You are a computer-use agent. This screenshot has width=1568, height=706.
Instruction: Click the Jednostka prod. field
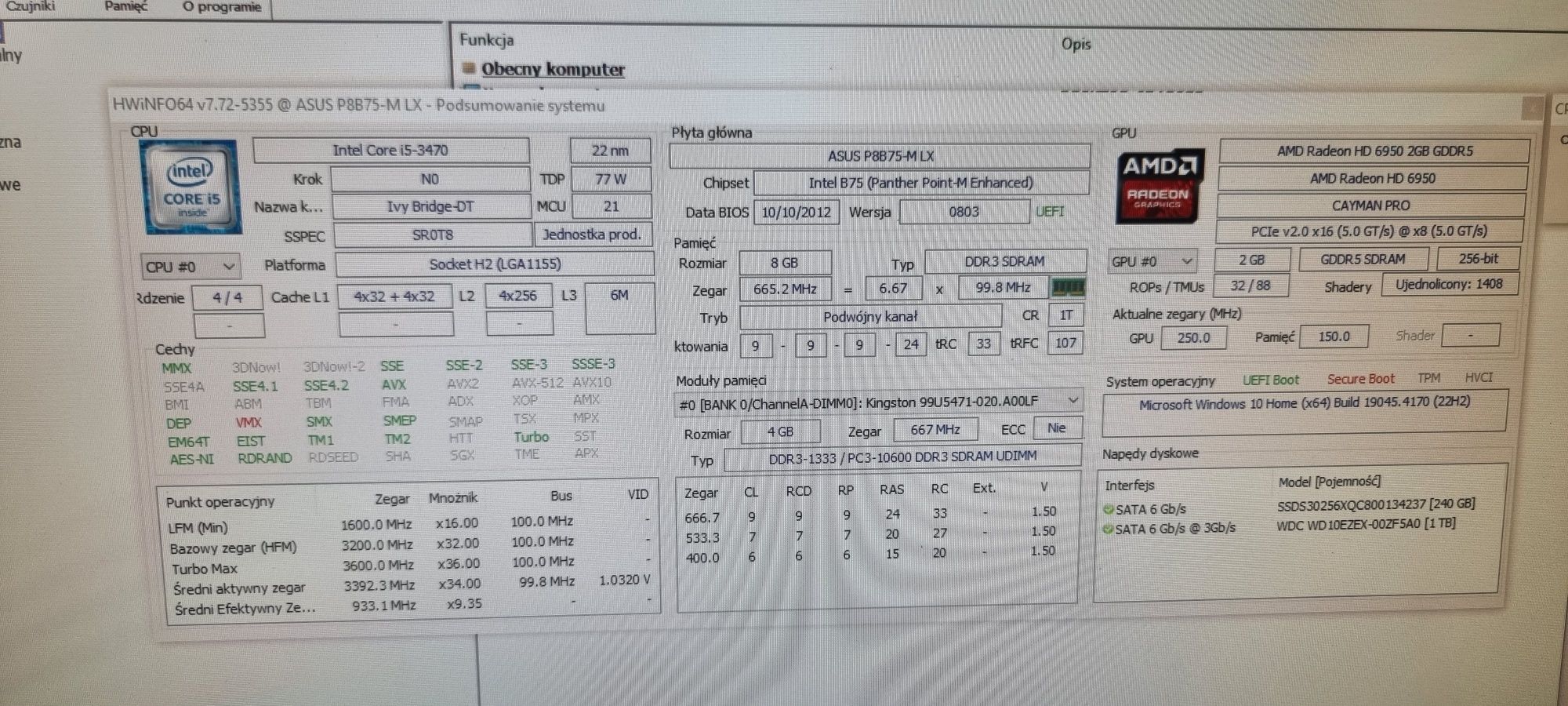[593, 234]
